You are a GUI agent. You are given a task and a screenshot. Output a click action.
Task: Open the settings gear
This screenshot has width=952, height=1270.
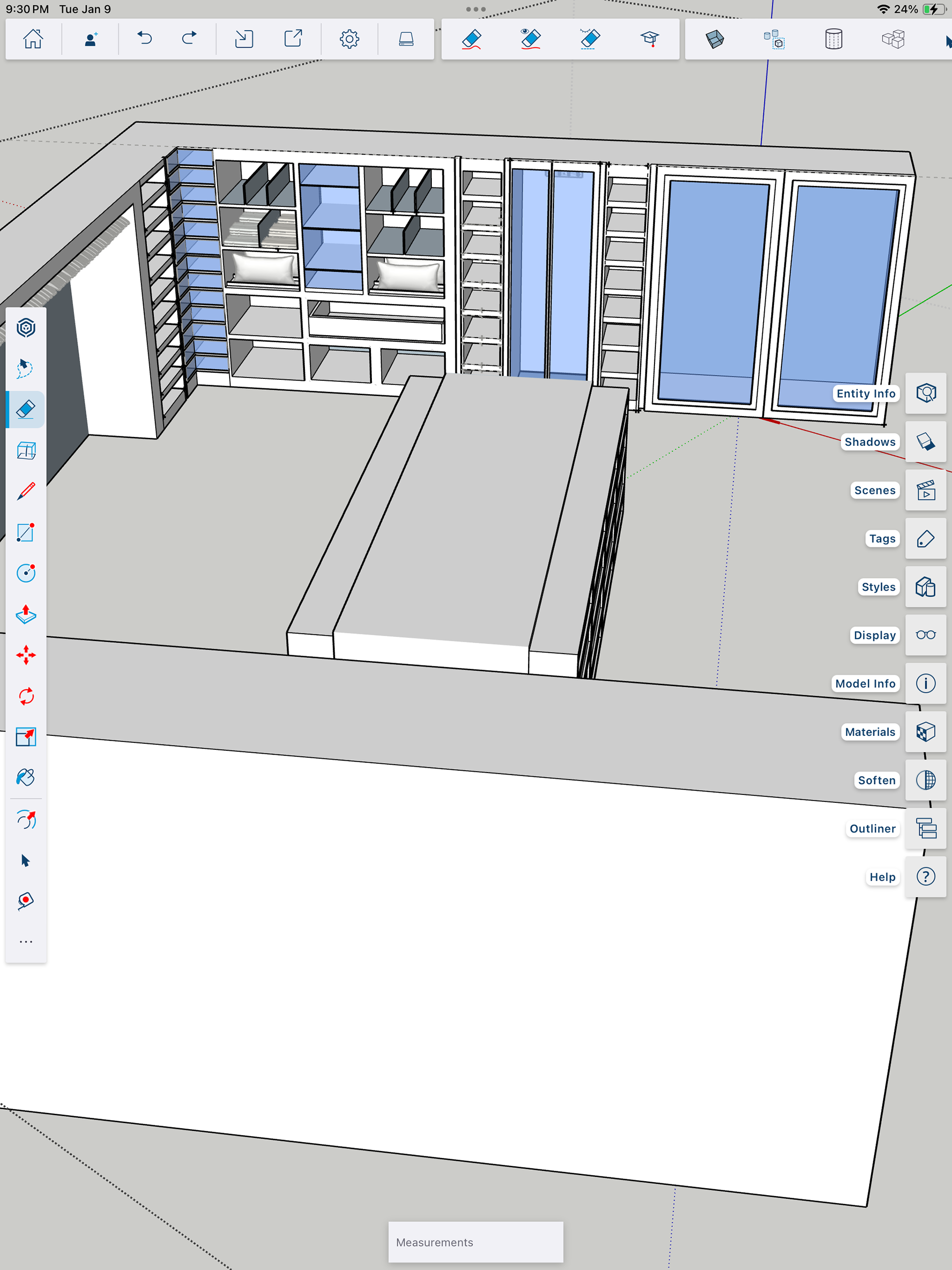pos(349,39)
